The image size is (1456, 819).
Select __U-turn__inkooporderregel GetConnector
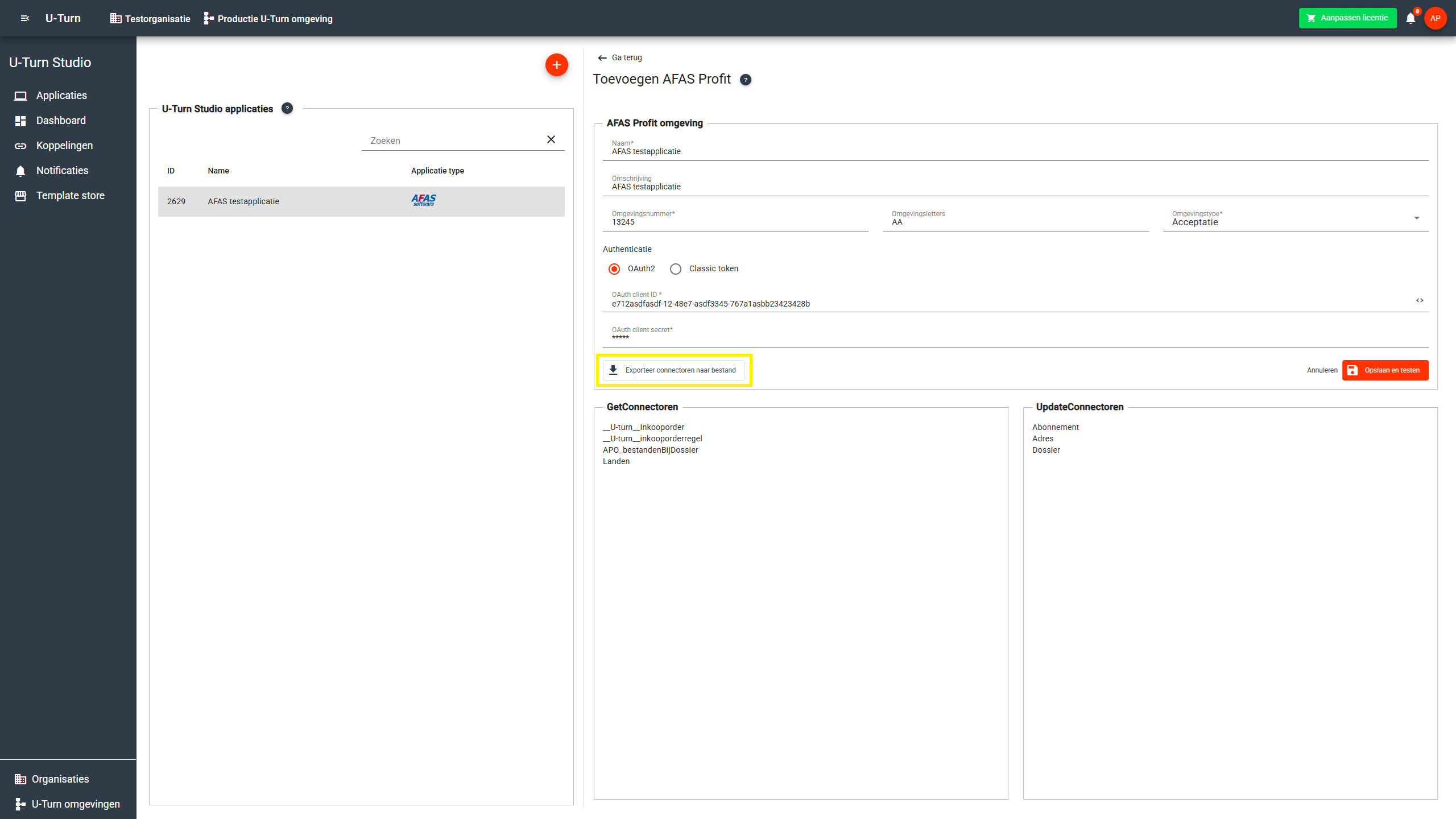coord(652,439)
